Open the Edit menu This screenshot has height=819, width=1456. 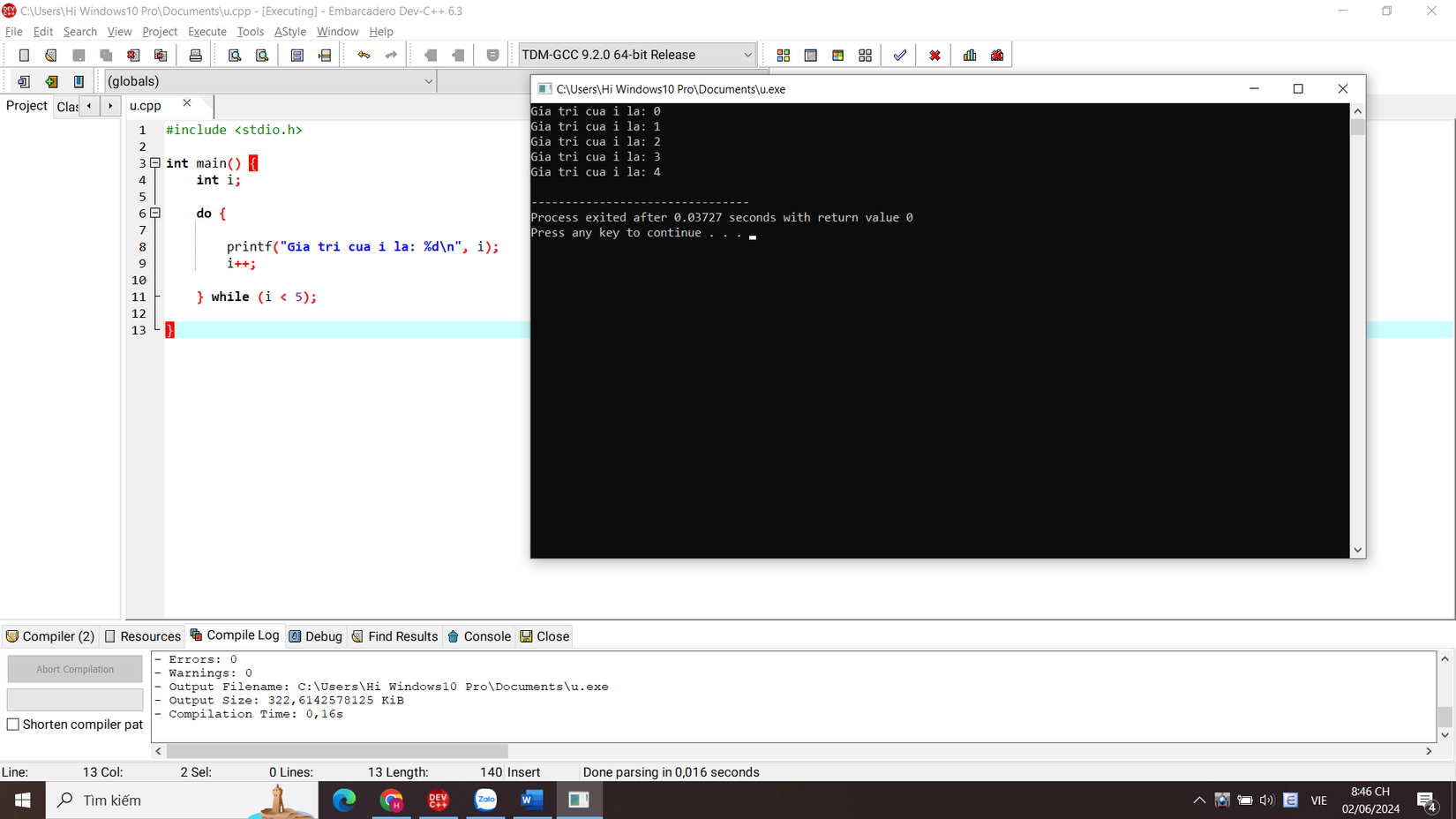tap(43, 32)
